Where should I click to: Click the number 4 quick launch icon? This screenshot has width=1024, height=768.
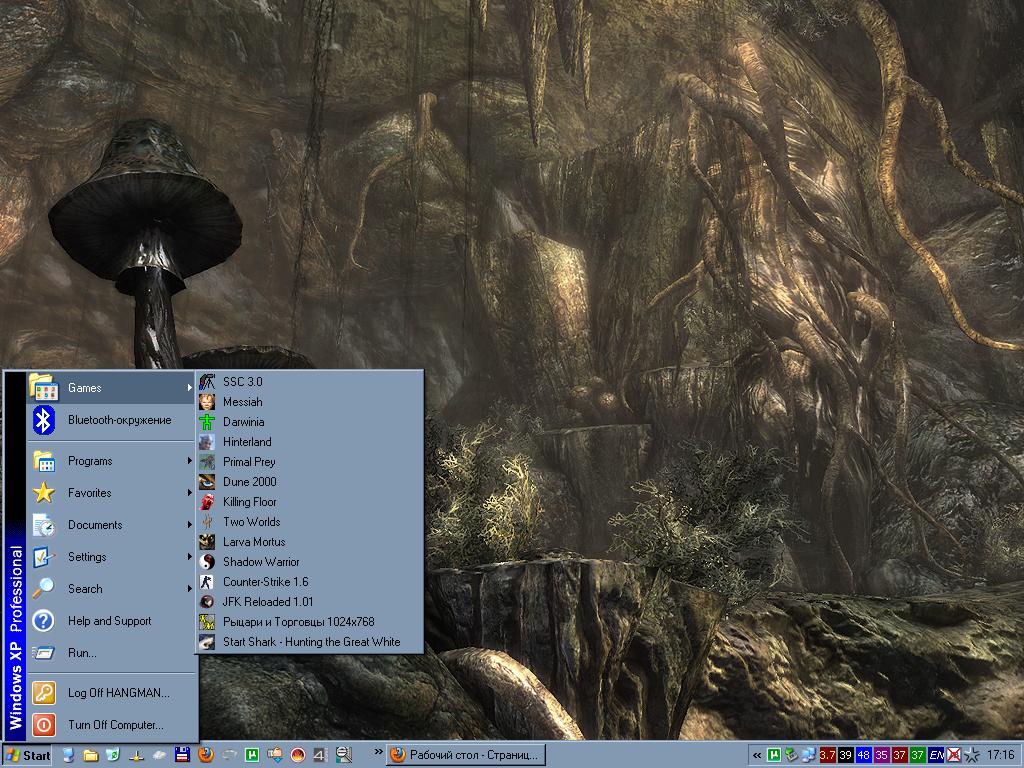pos(320,756)
